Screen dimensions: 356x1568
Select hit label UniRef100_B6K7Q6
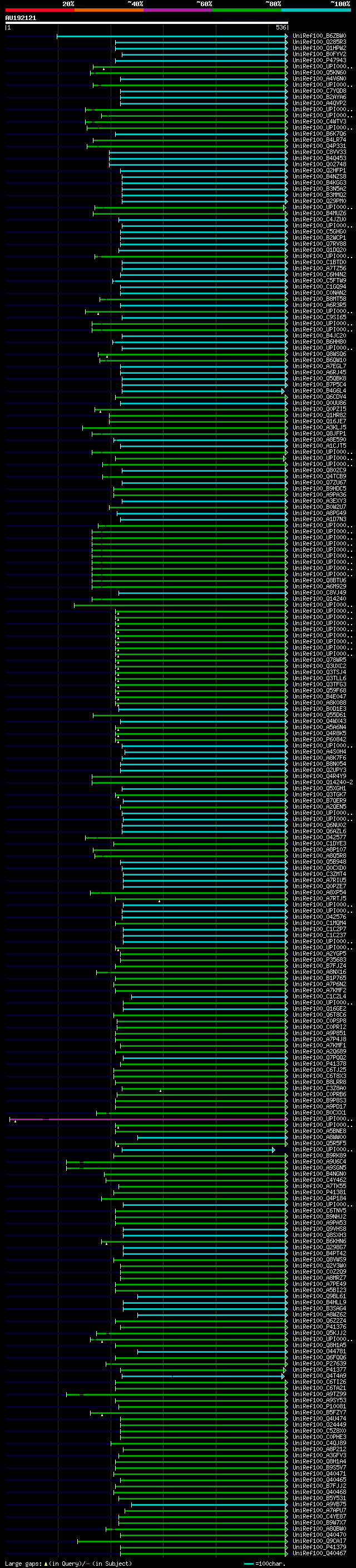[x=319, y=134]
